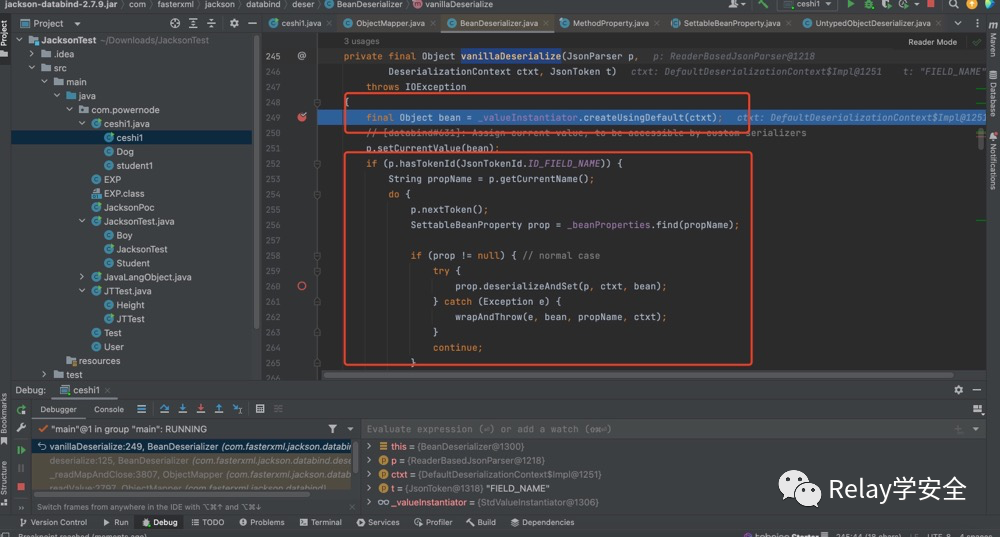Switch to UntypedObjectDeserializer.java tab
Image resolution: width=1000 pixels, height=537 pixels.
click(872, 23)
